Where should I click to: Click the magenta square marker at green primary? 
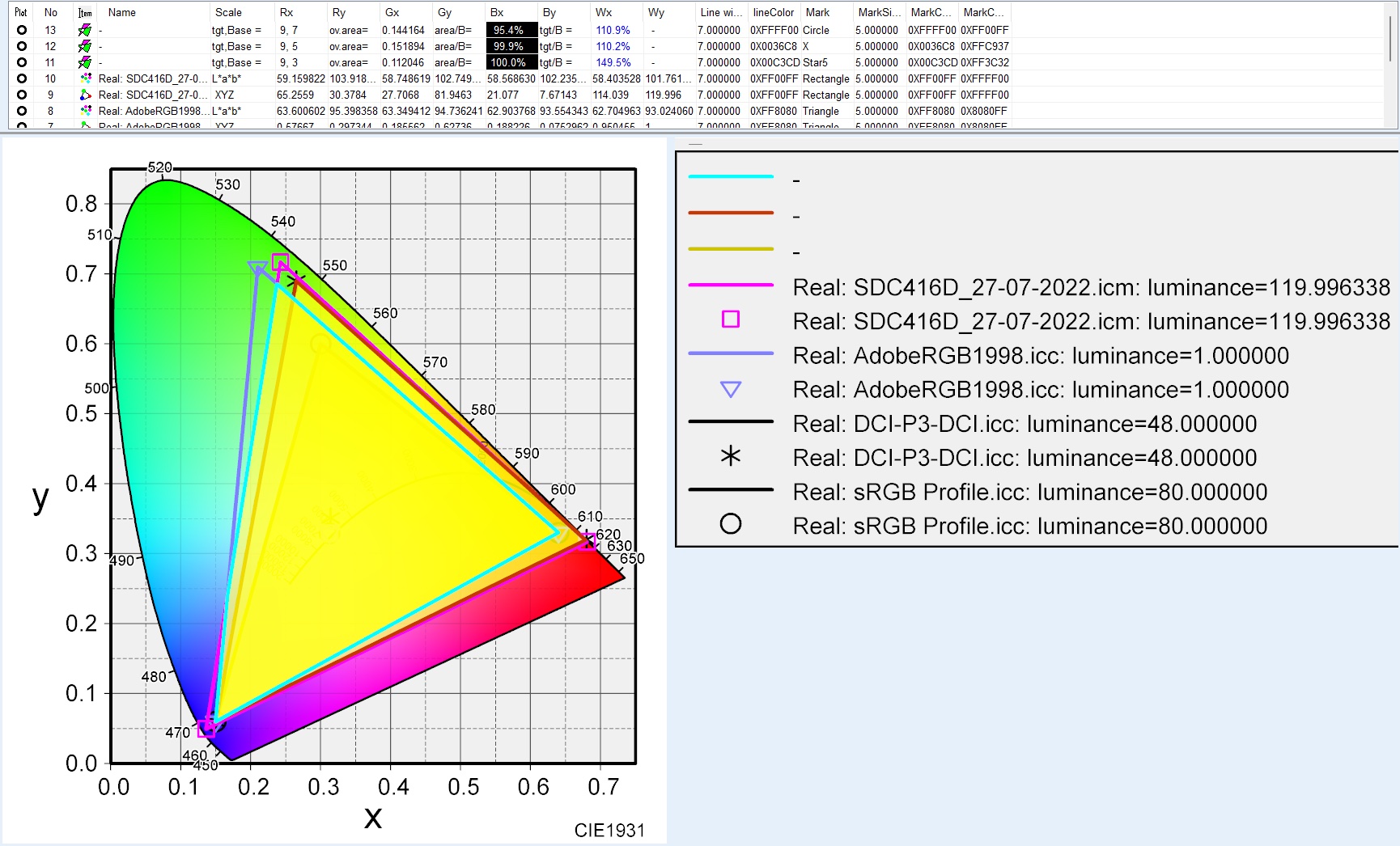pyautogui.click(x=280, y=262)
